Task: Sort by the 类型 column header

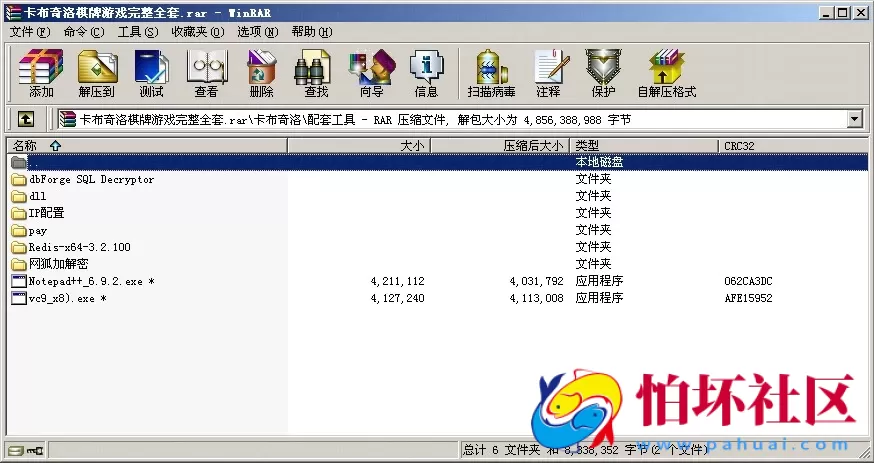Action: click(644, 145)
